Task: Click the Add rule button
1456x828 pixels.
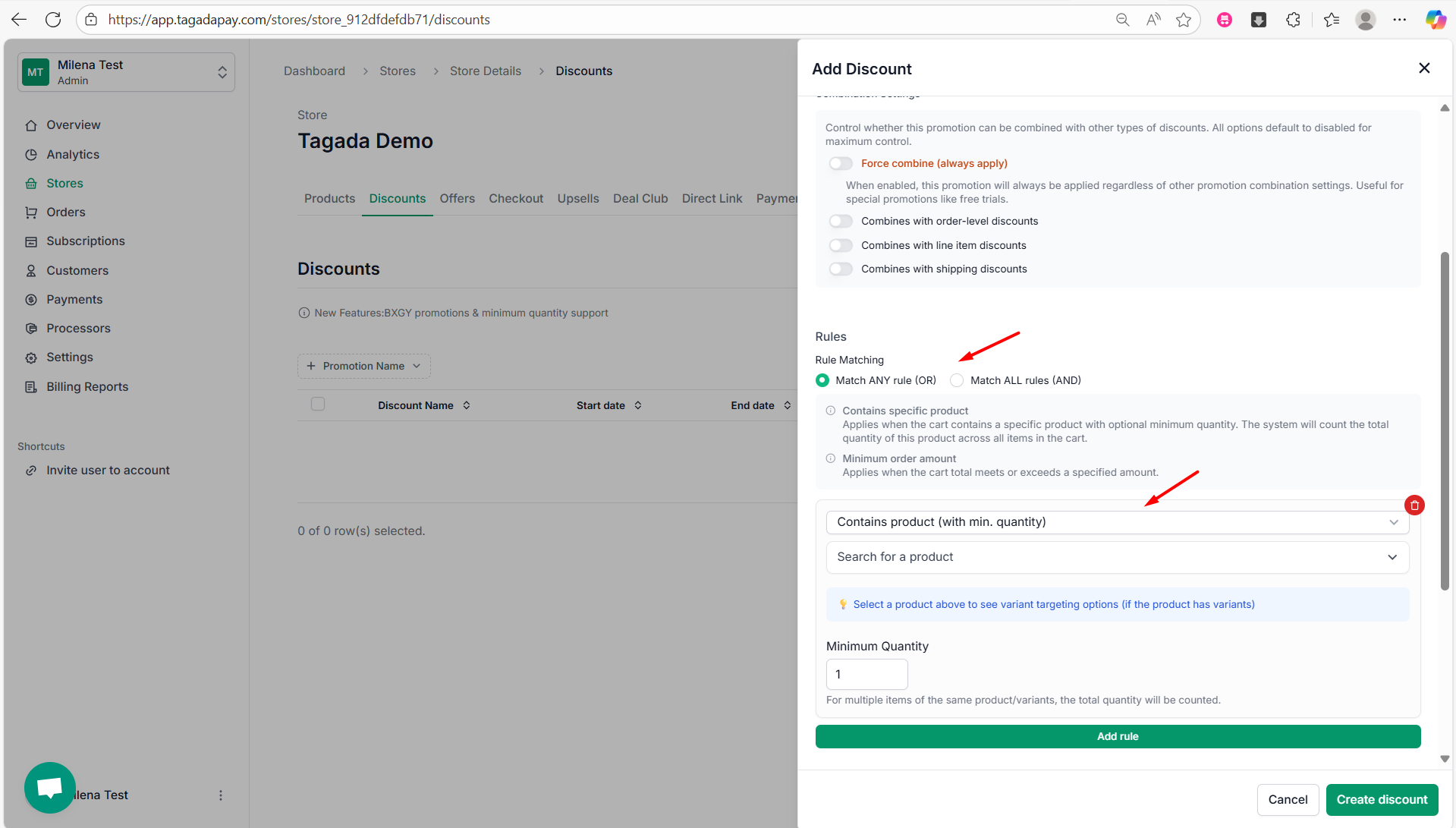Action: tap(1117, 737)
